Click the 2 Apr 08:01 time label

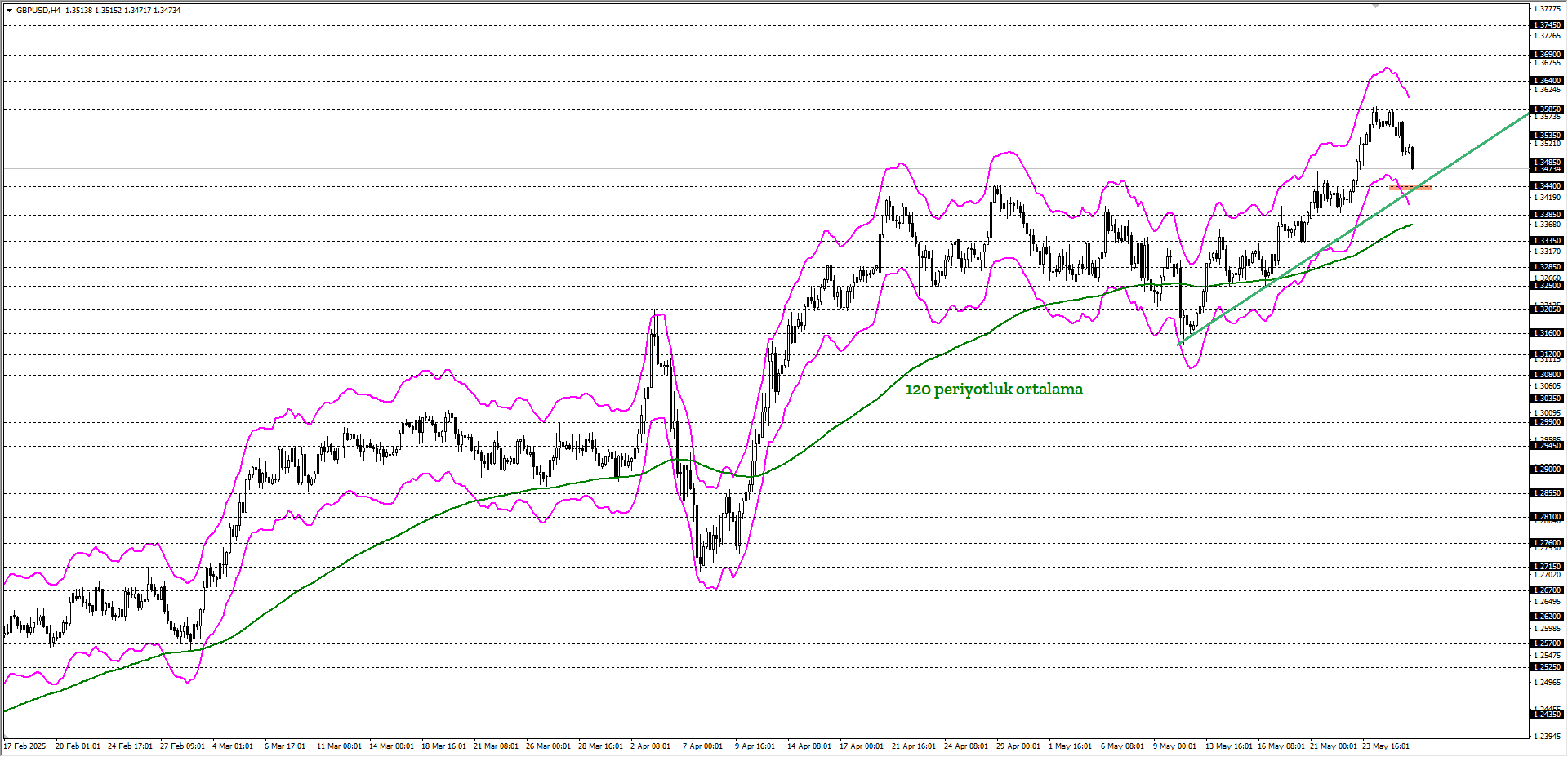651,746
